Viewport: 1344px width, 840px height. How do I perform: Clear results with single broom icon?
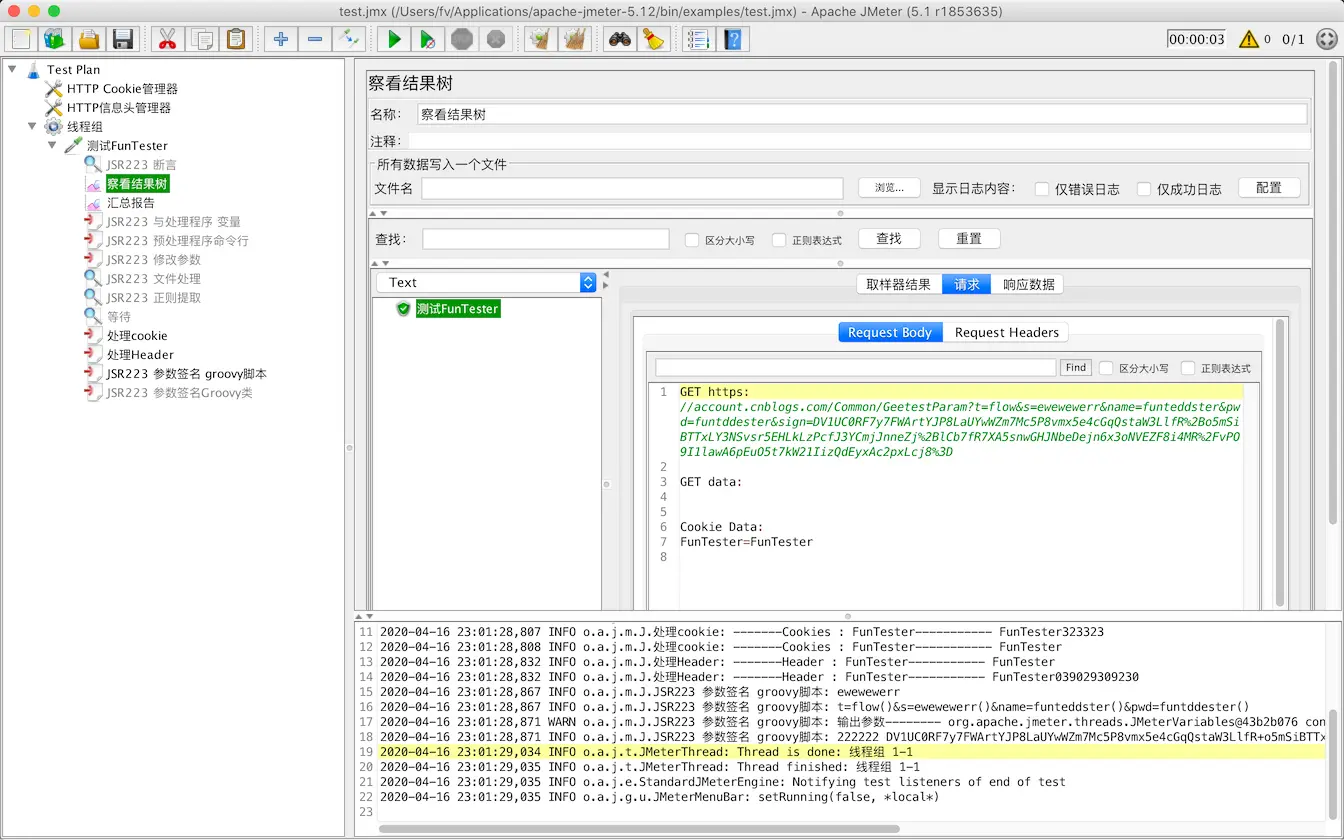tap(541, 39)
